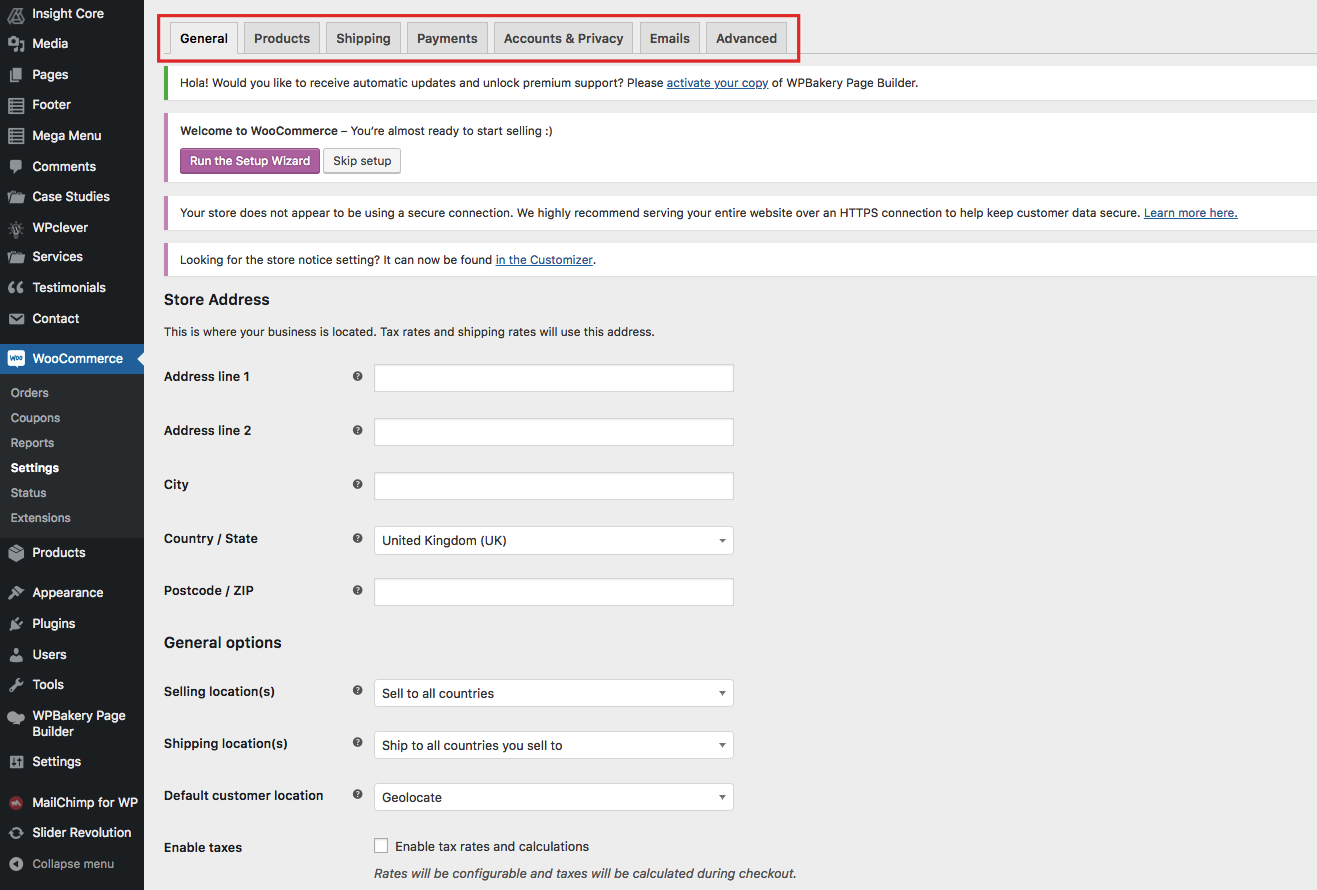Open Status under WooCommerce
The image size is (1317, 890).
[28, 493]
